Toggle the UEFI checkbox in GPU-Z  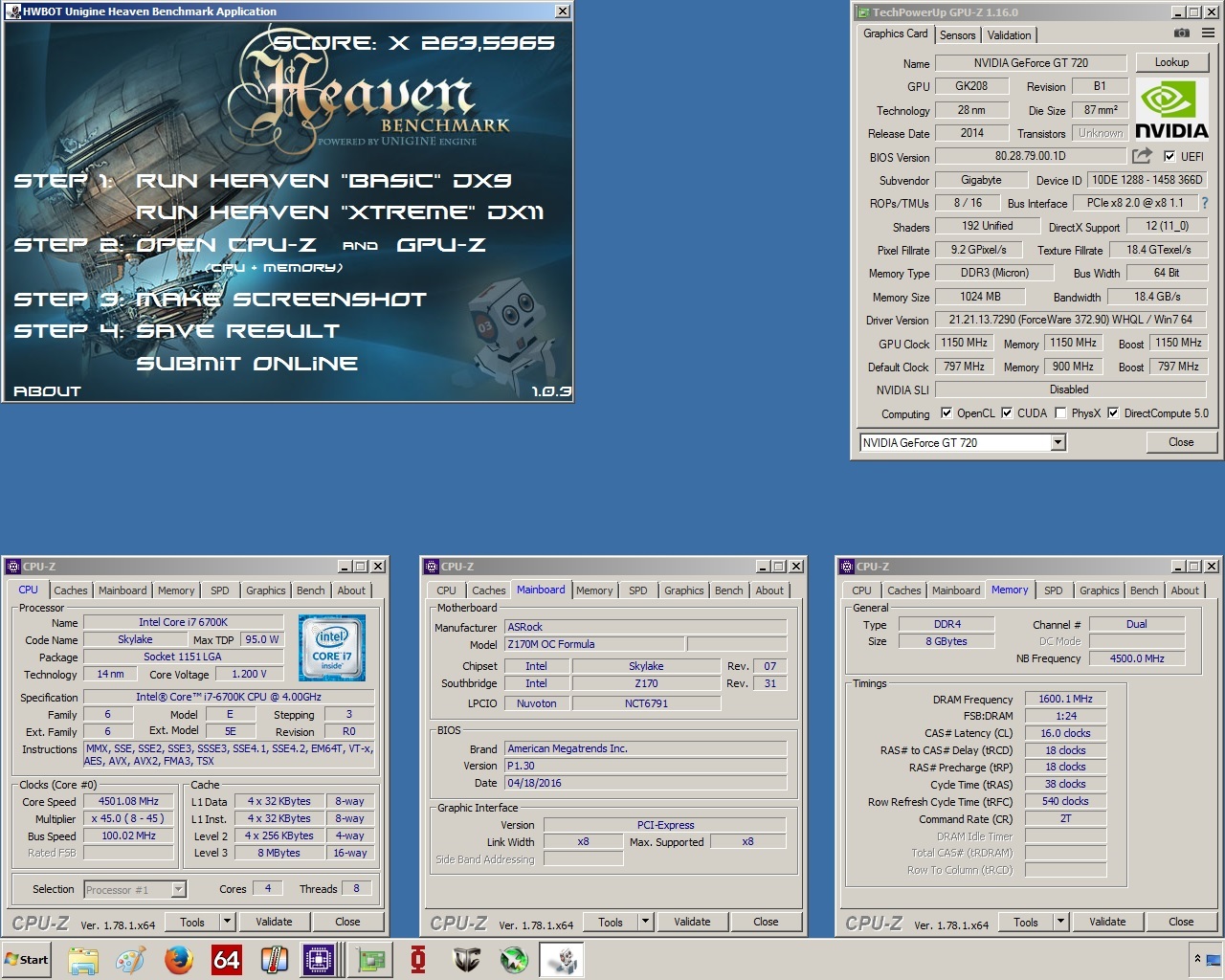point(1169,157)
